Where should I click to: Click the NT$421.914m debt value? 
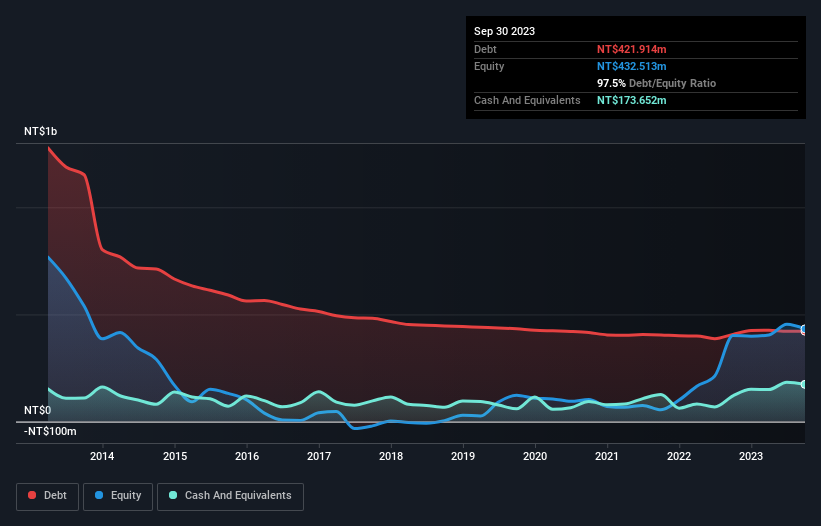pos(631,49)
